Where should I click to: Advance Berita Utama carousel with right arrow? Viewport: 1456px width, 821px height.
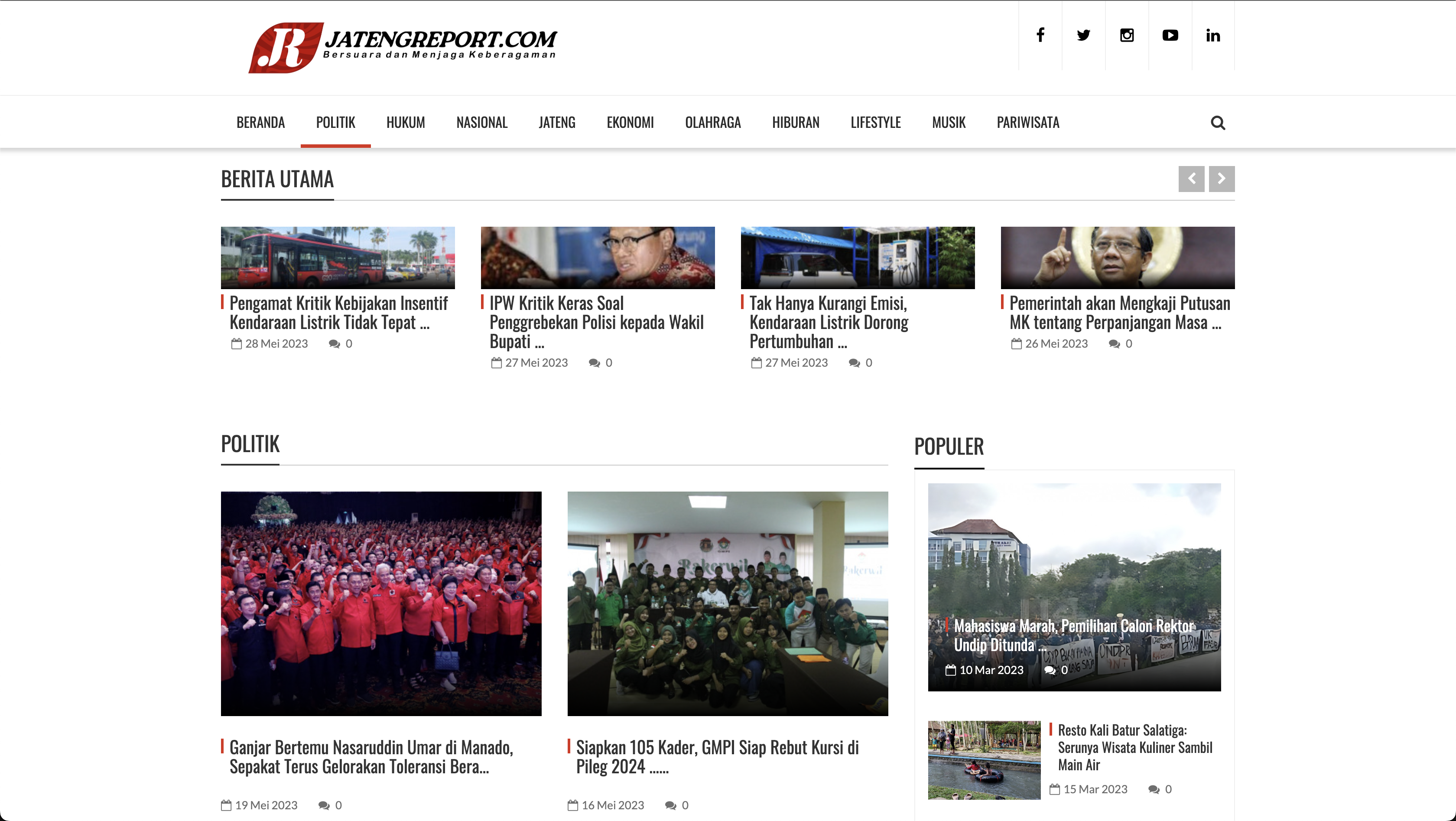click(1222, 179)
